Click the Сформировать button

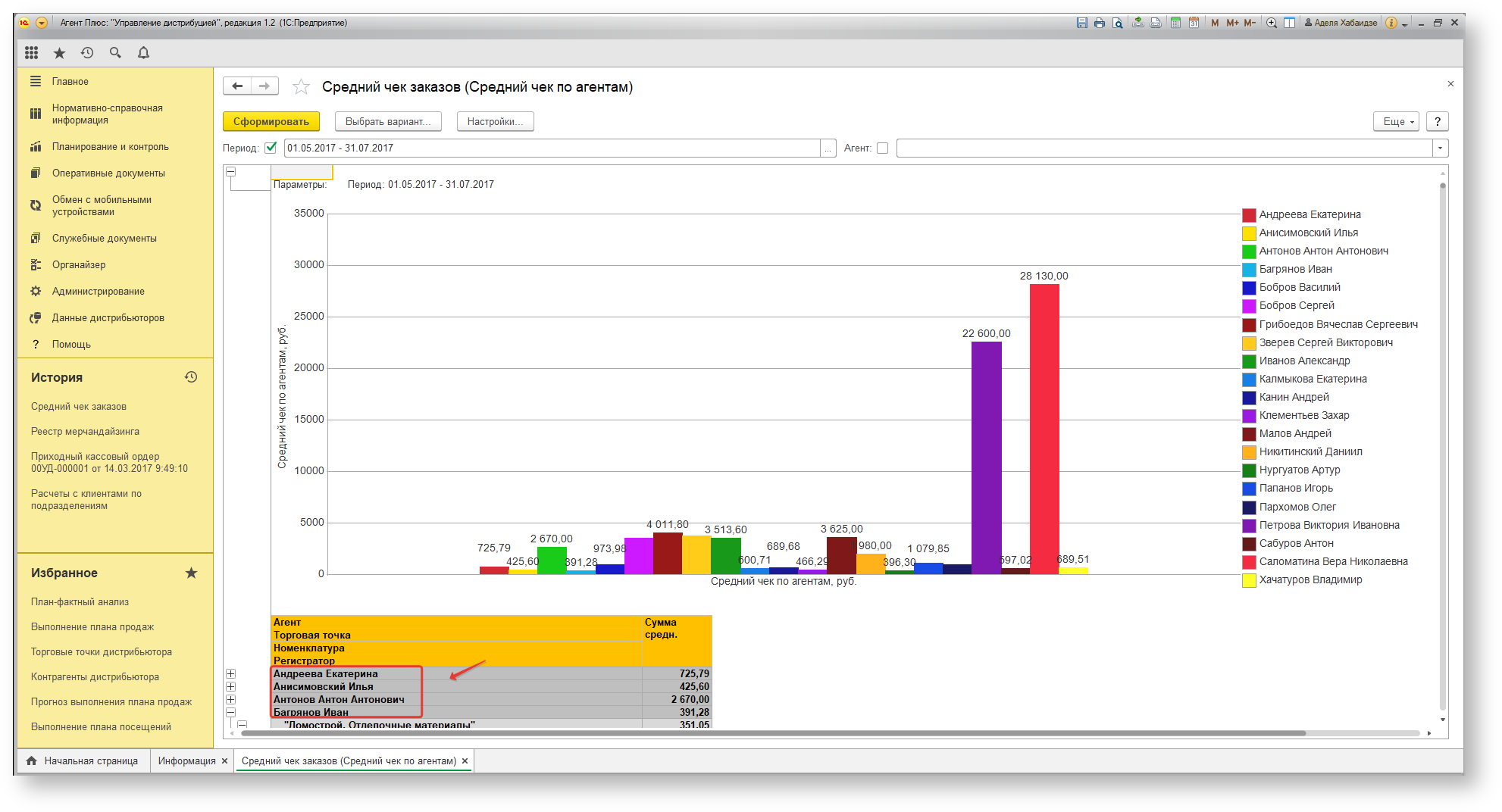point(271,121)
